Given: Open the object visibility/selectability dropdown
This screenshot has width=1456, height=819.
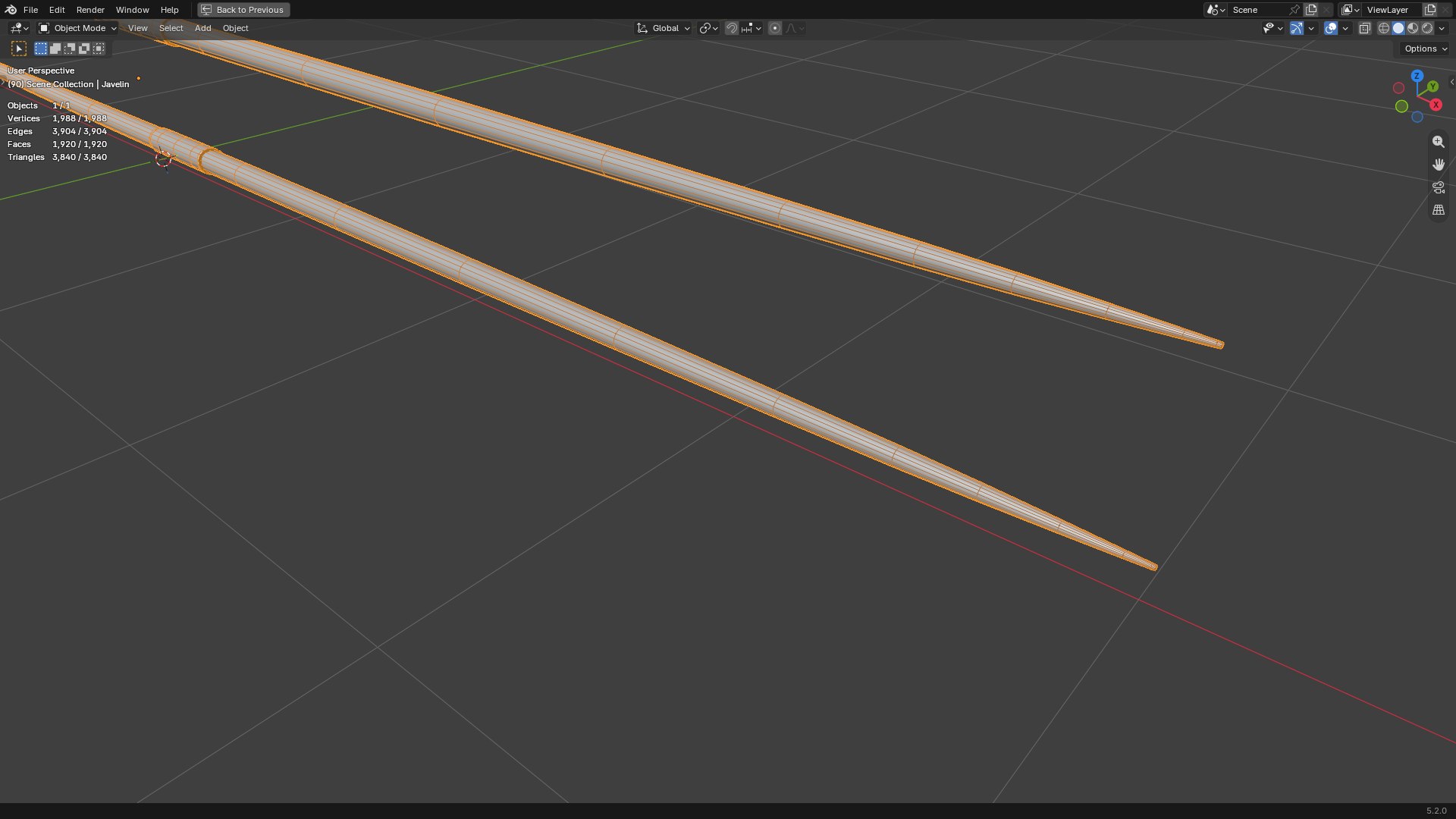Looking at the screenshot, I should [1272, 28].
